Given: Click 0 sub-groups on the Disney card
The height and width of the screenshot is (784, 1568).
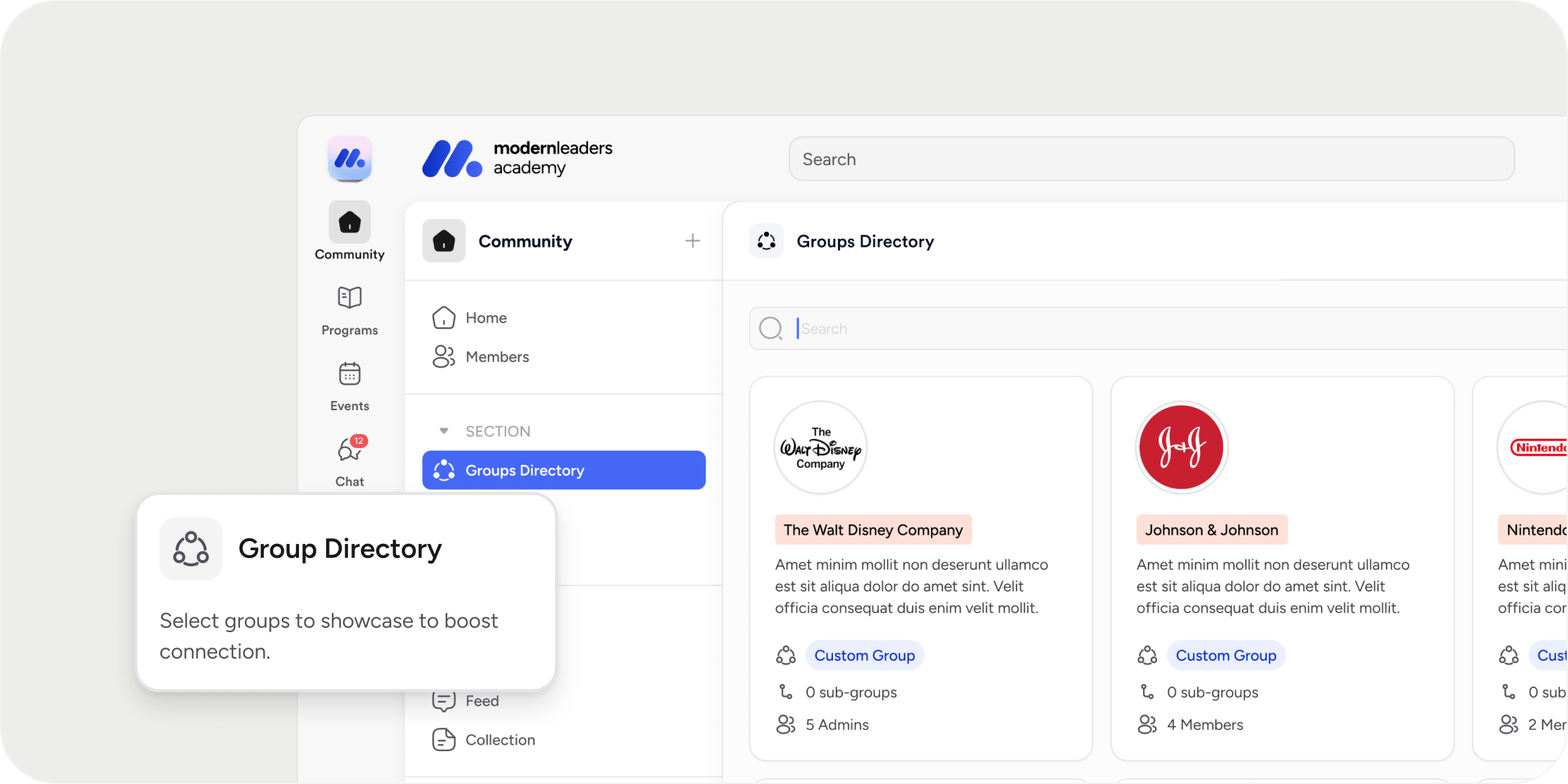Looking at the screenshot, I should pos(851,692).
